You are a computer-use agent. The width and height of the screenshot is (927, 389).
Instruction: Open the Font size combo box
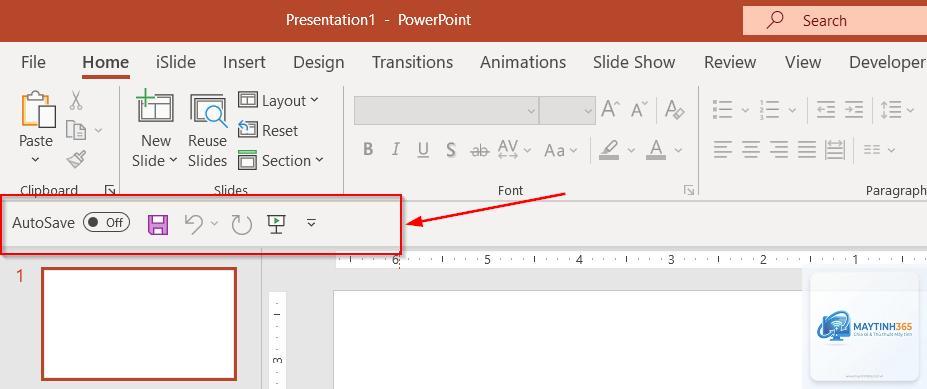[567, 111]
